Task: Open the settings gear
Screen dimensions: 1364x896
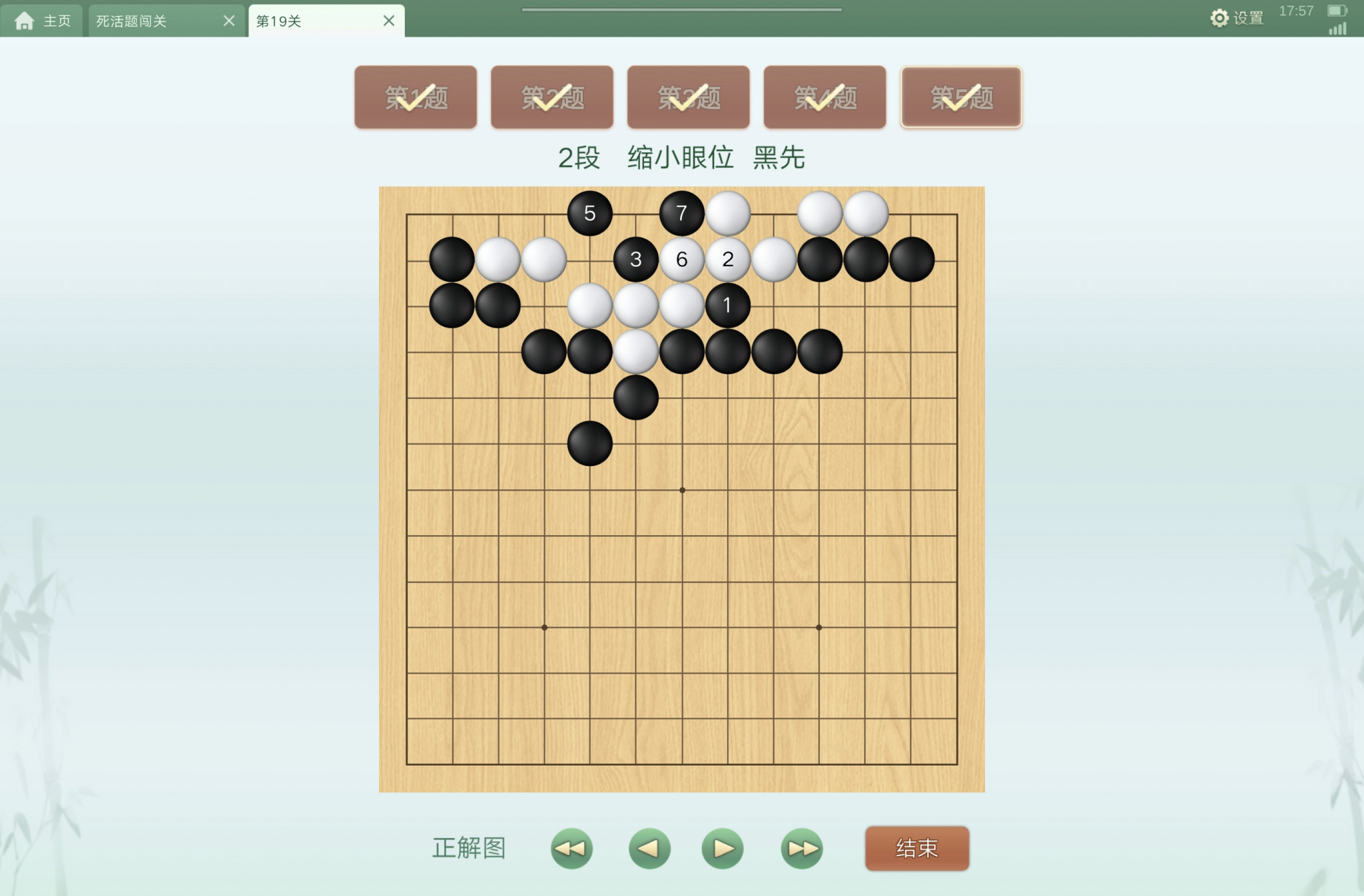Action: (1219, 18)
